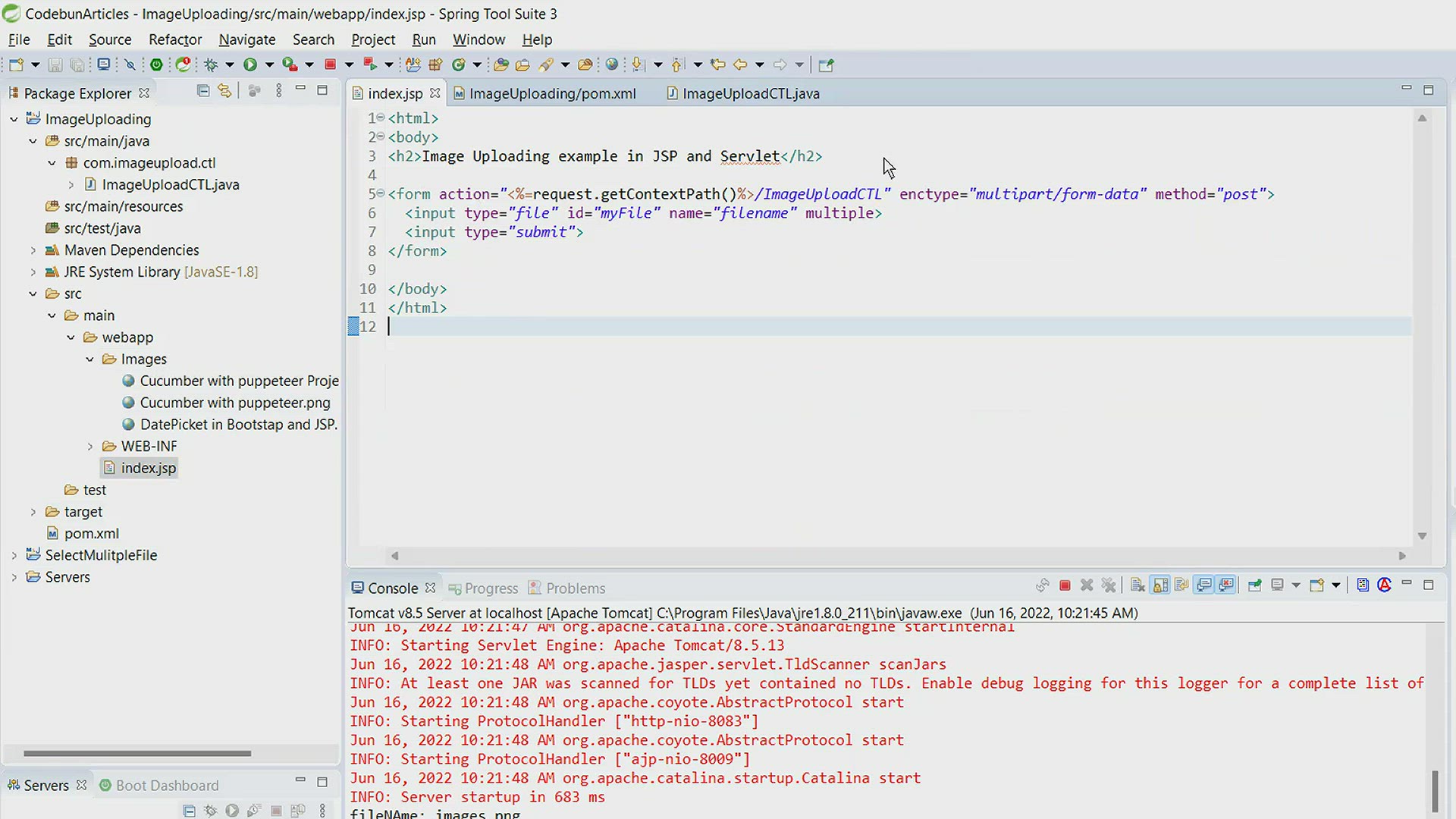Switch to the Progress tab
Image resolution: width=1456 pixels, height=819 pixels.
pyautogui.click(x=483, y=588)
